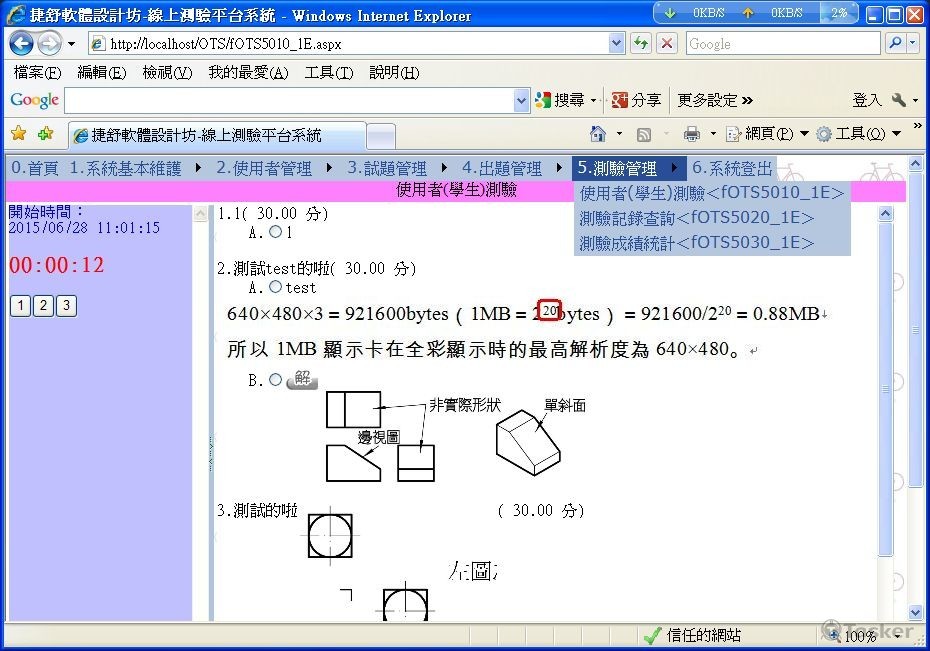Jump to question 2 button
930x651 pixels.
click(43, 306)
